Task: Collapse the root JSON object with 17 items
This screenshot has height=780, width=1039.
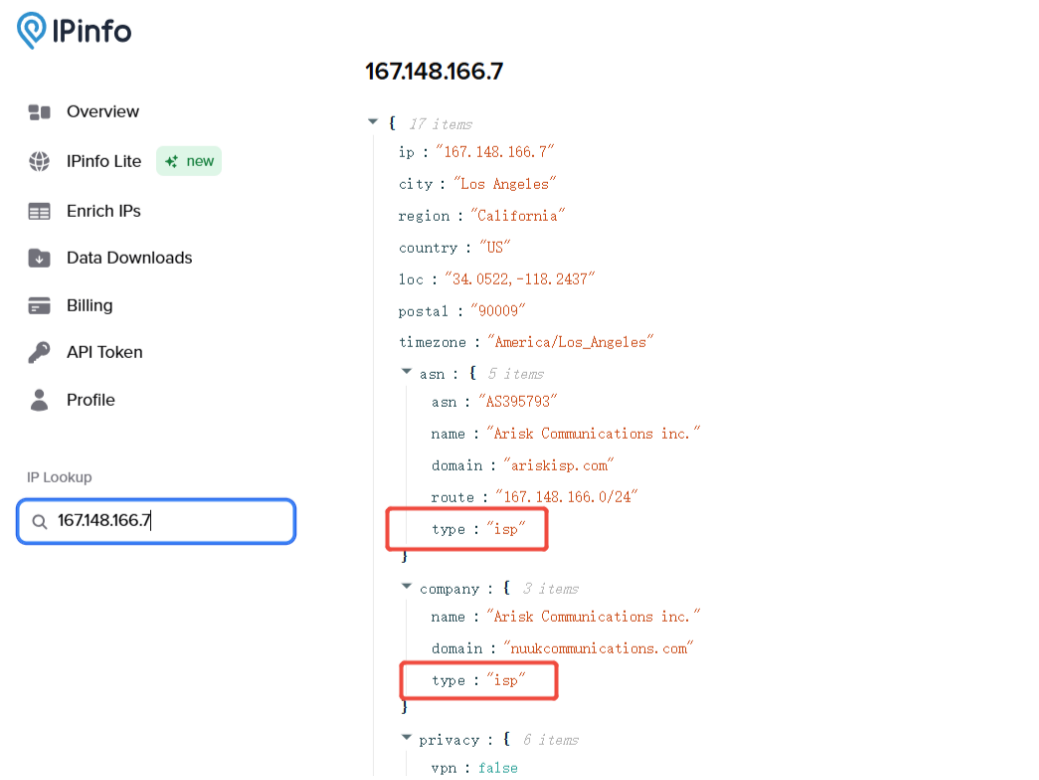Action: pos(373,122)
